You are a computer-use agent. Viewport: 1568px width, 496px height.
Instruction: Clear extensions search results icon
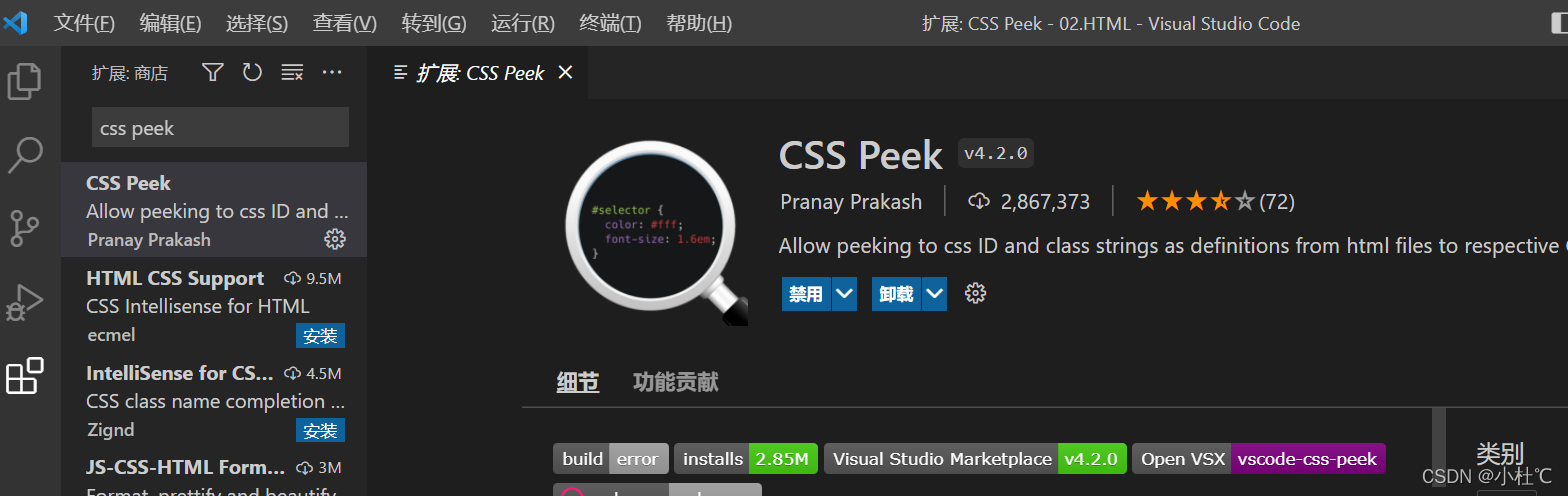[292, 72]
